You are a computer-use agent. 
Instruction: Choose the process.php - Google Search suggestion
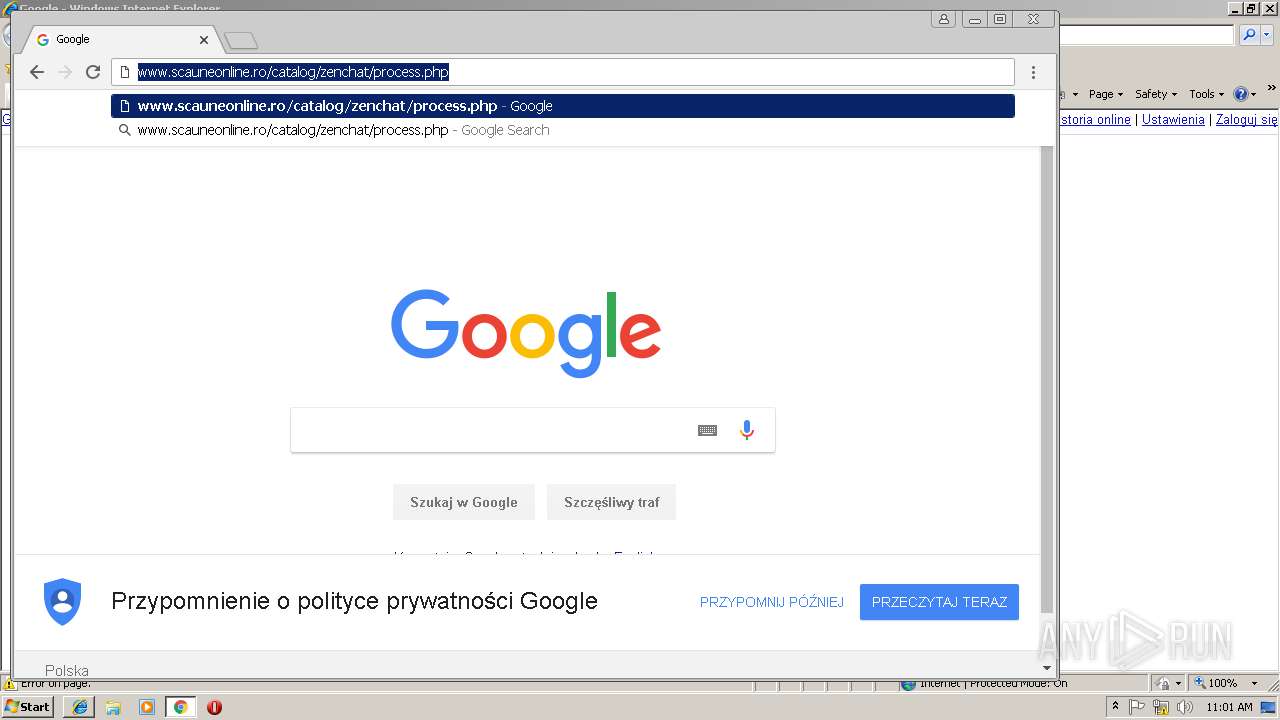[x=563, y=130]
